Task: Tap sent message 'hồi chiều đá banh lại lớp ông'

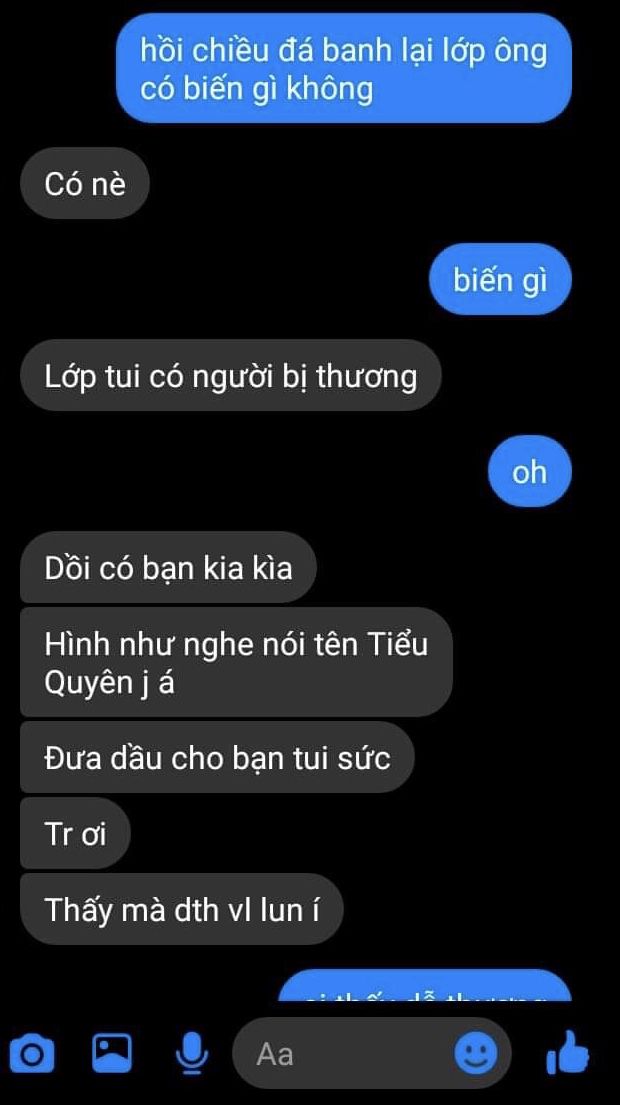Action: point(343,68)
